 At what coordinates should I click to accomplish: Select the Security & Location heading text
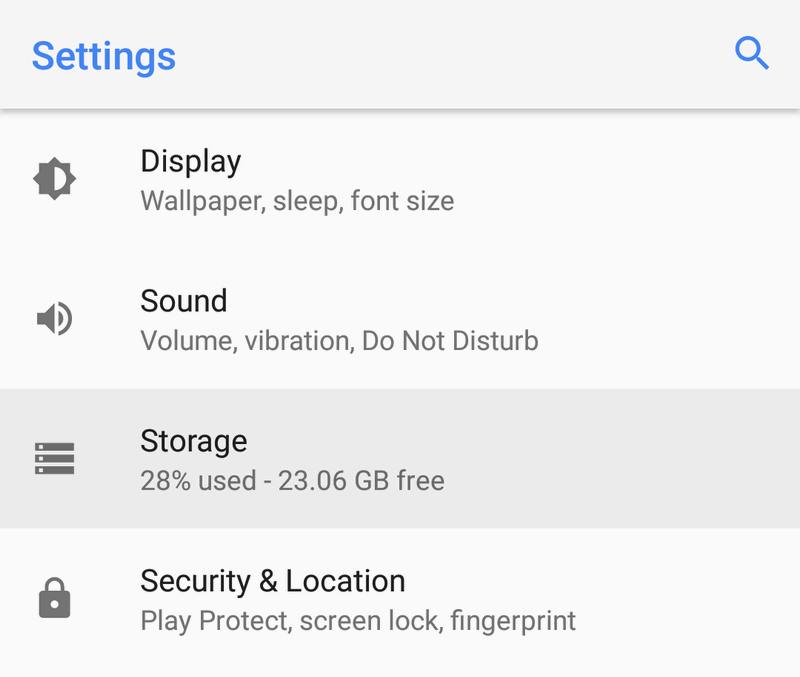[x=273, y=581]
